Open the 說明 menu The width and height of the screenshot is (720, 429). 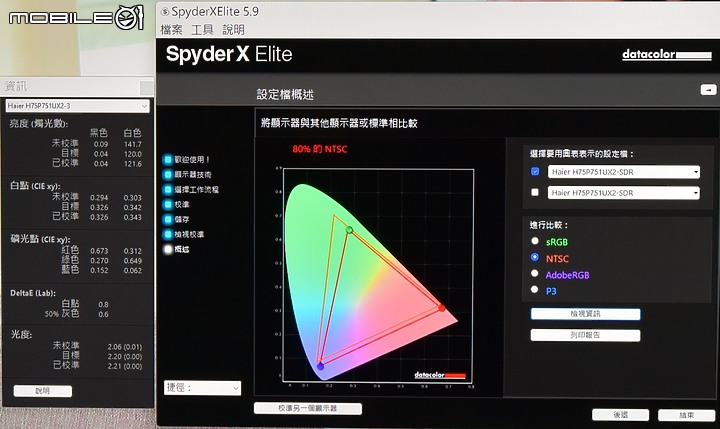click(x=233, y=30)
